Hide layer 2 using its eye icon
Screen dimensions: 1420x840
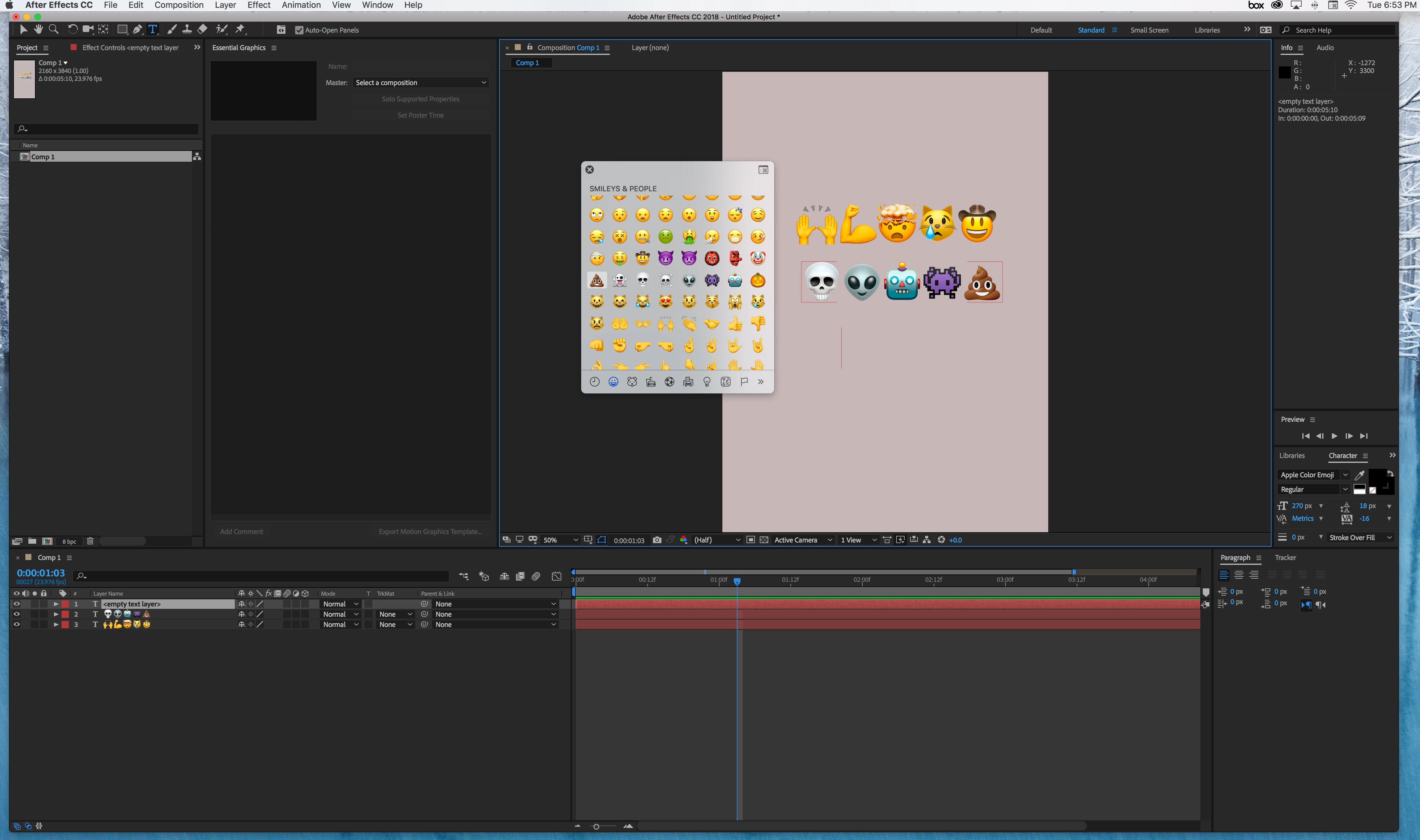point(16,614)
